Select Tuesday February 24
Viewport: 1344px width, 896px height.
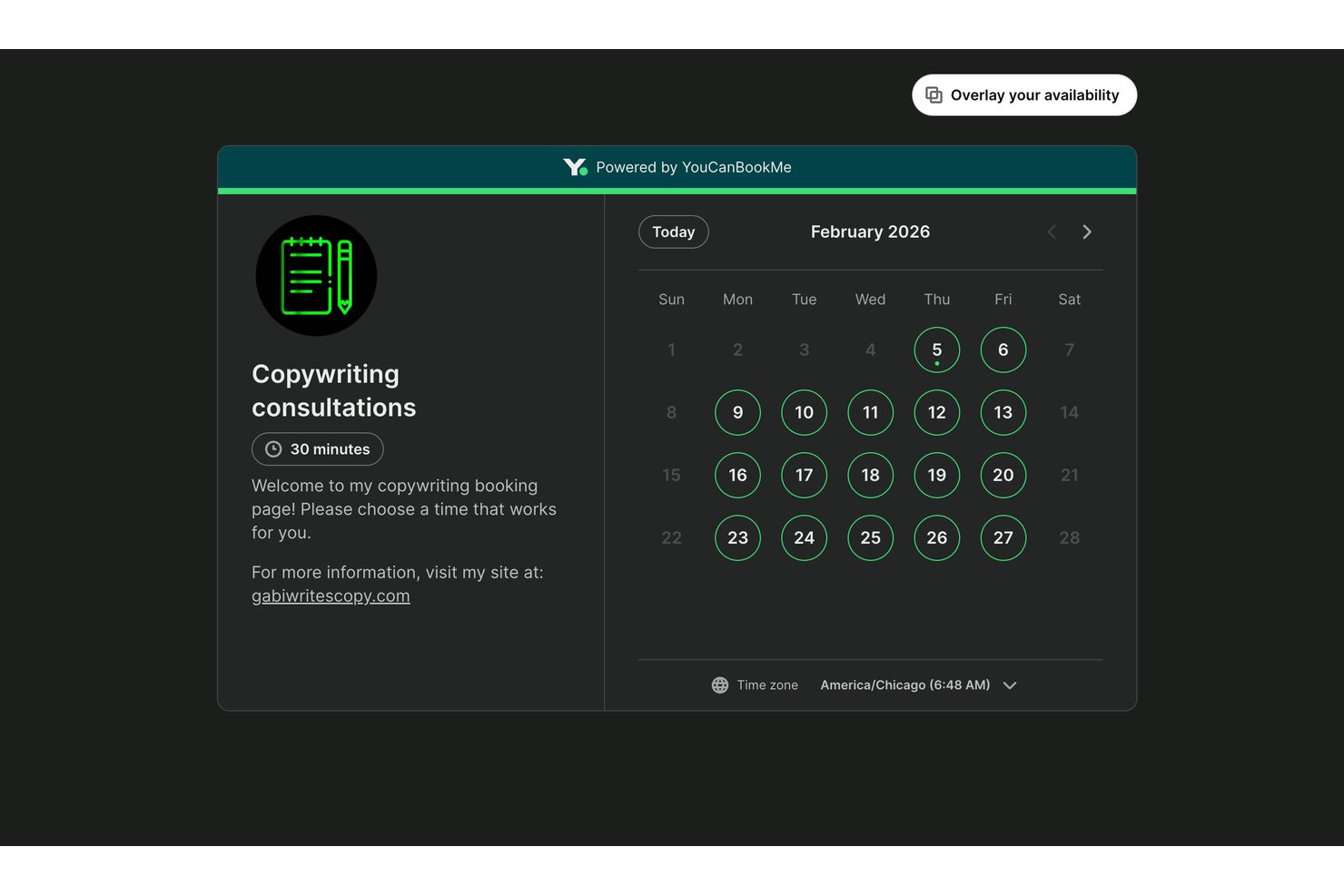[805, 537]
